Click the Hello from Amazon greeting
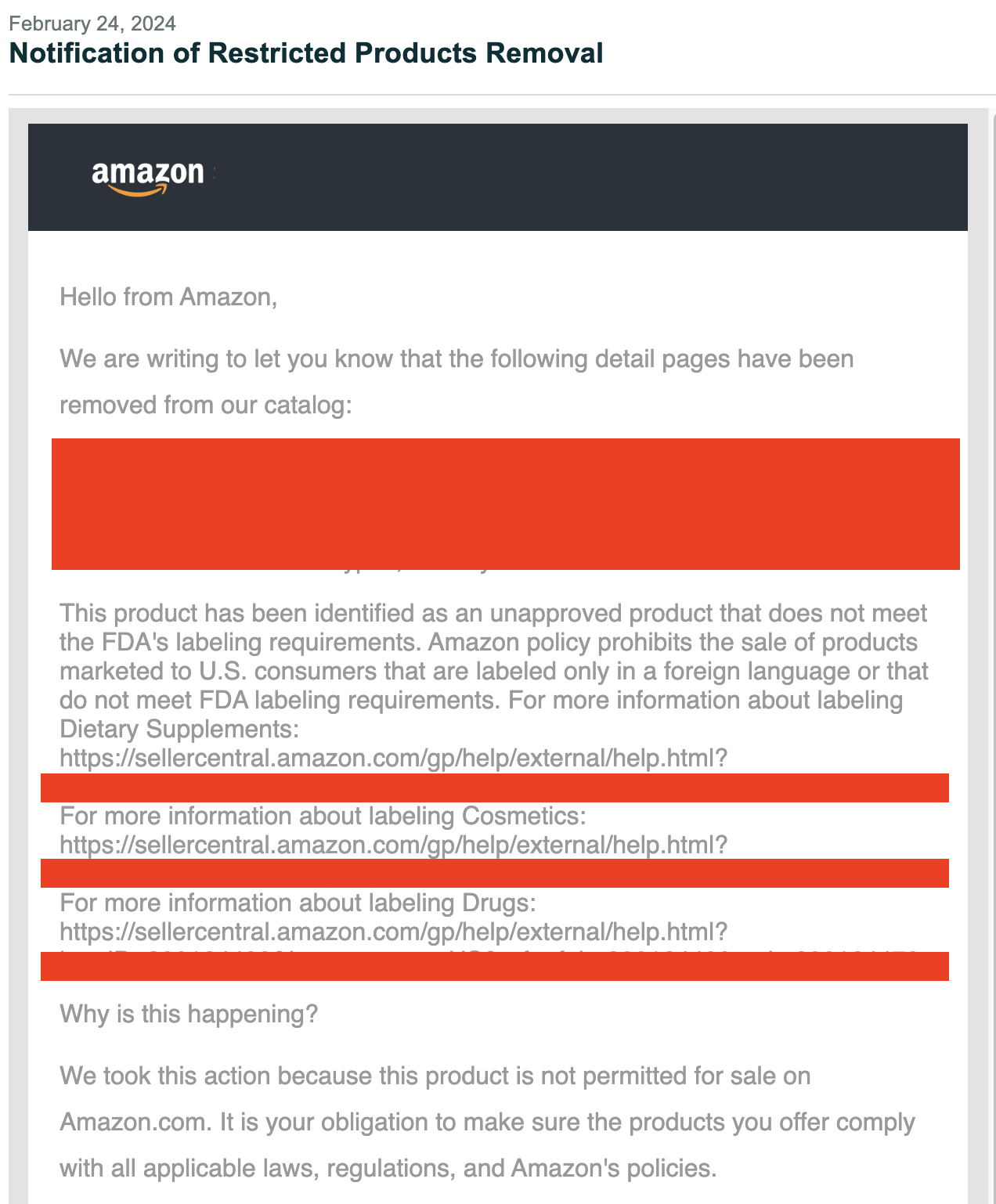Screen dimensions: 996x1204 [x=168, y=297]
